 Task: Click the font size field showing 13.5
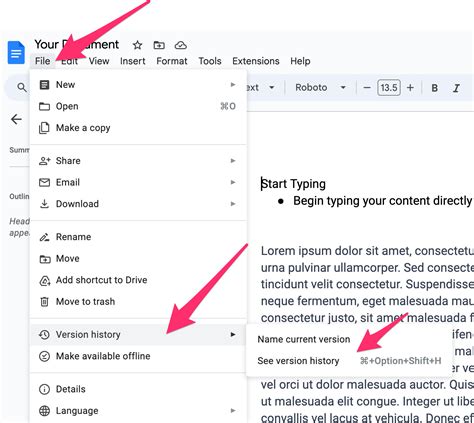[389, 88]
